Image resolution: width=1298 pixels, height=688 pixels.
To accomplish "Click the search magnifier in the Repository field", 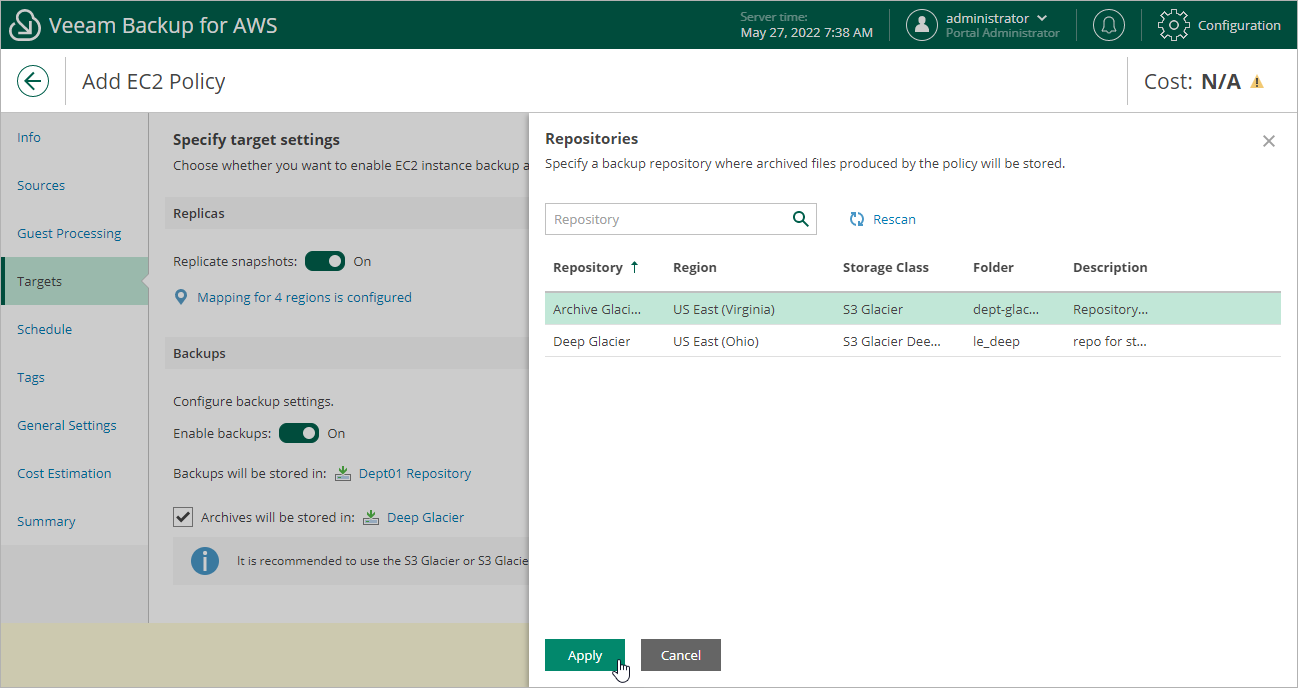I will pos(799,218).
